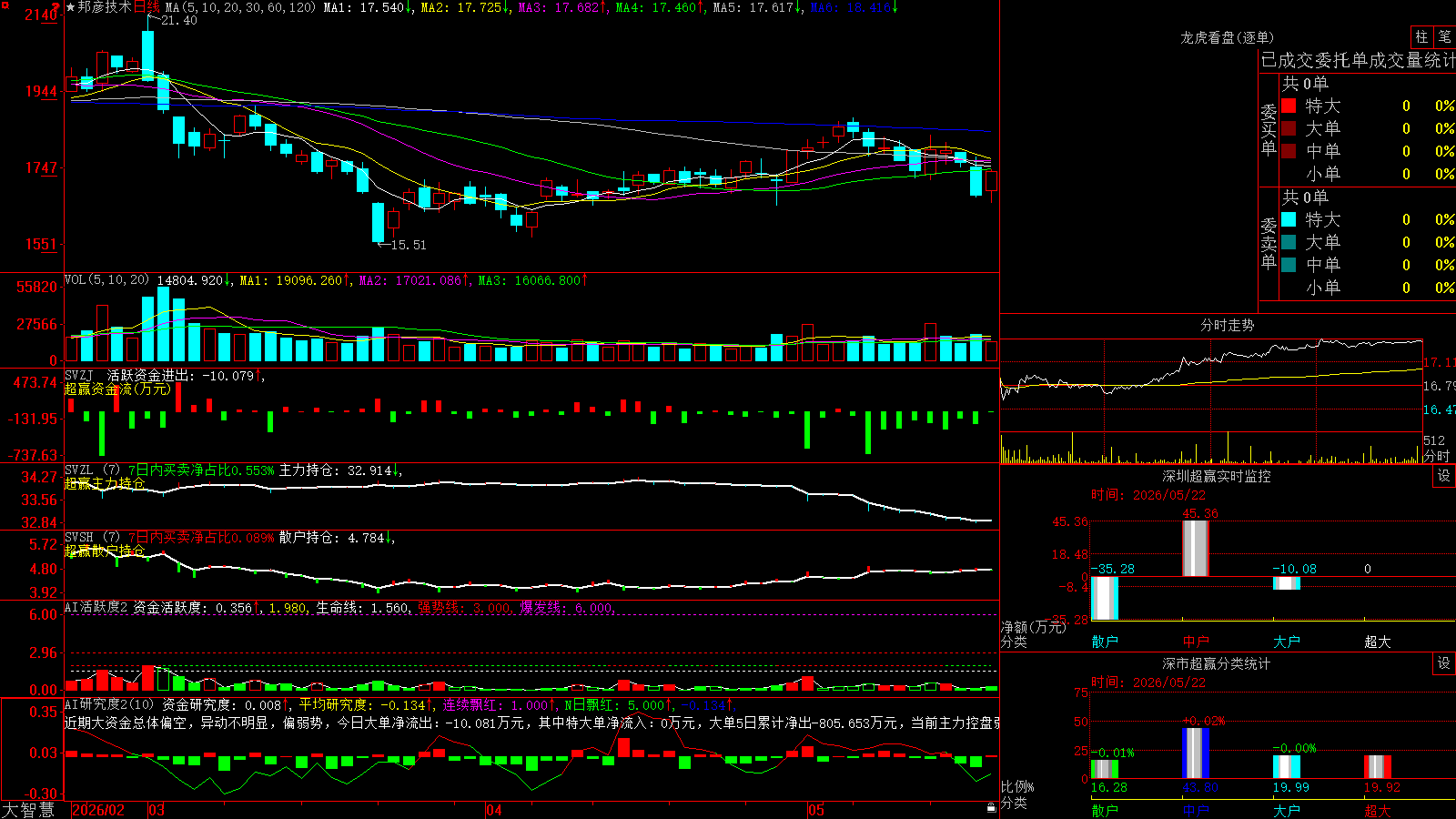Switch 龙虎看盘 to 柱 view

1421,36
